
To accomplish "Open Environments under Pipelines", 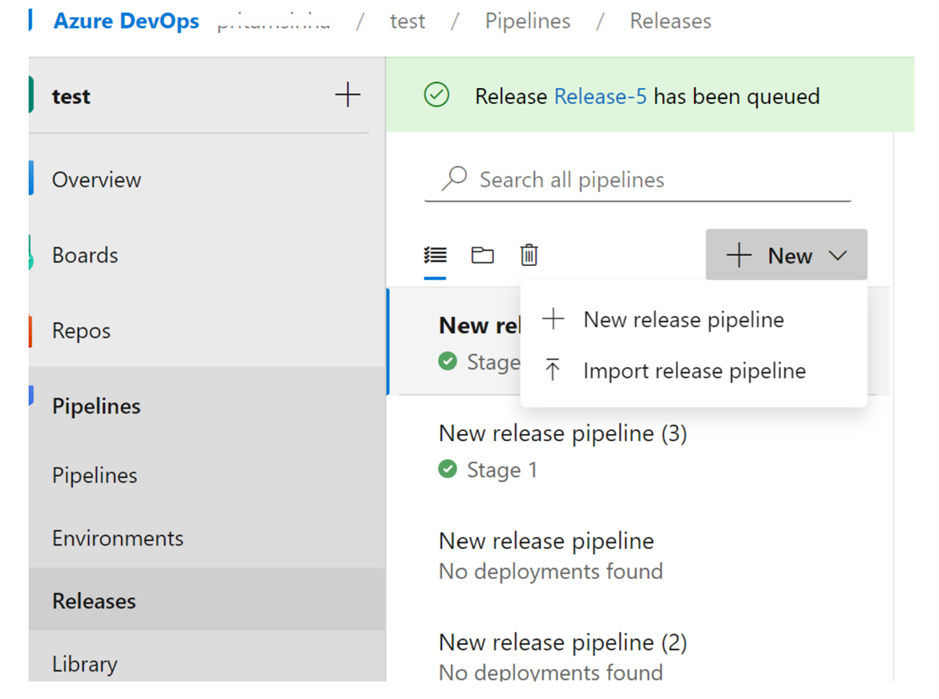I will coord(118,538).
